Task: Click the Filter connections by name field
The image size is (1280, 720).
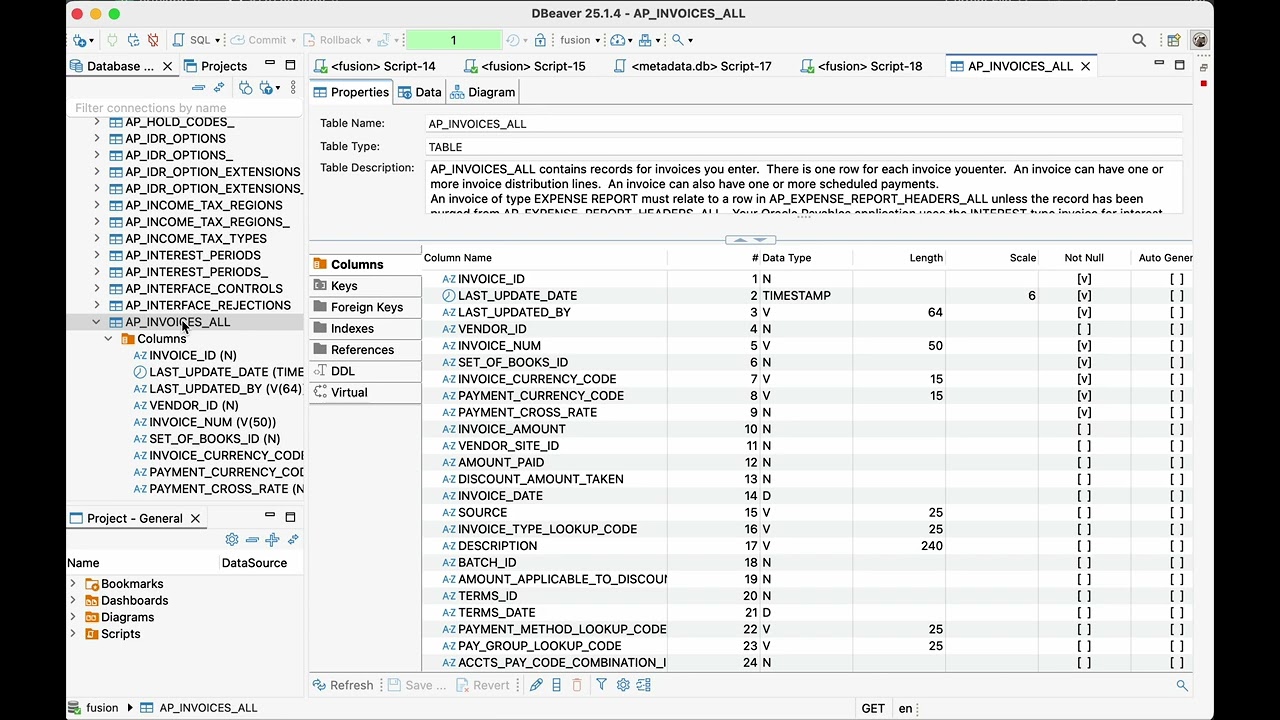Action: click(185, 108)
